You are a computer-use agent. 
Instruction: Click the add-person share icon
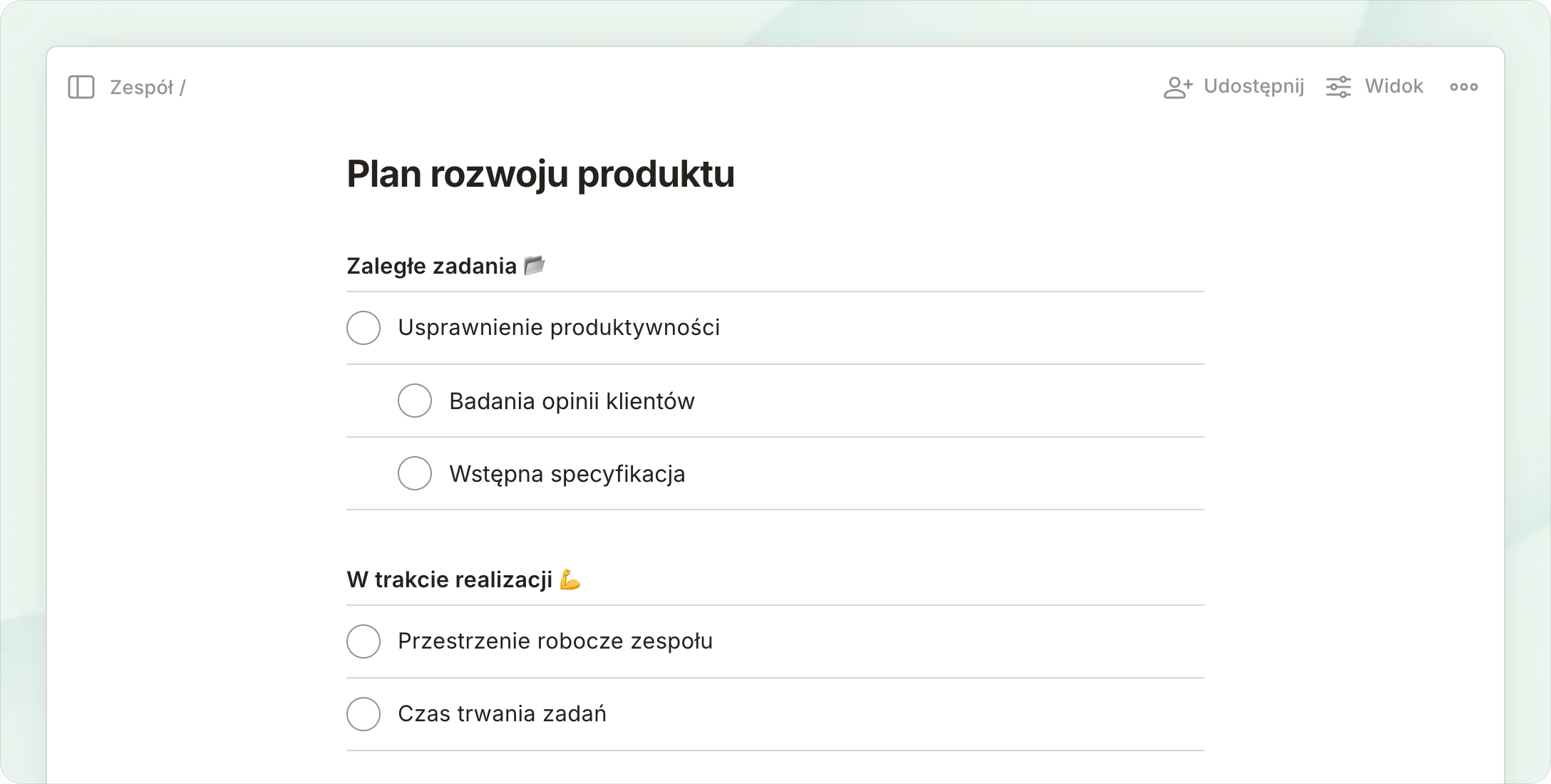click(x=1178, y=87)
